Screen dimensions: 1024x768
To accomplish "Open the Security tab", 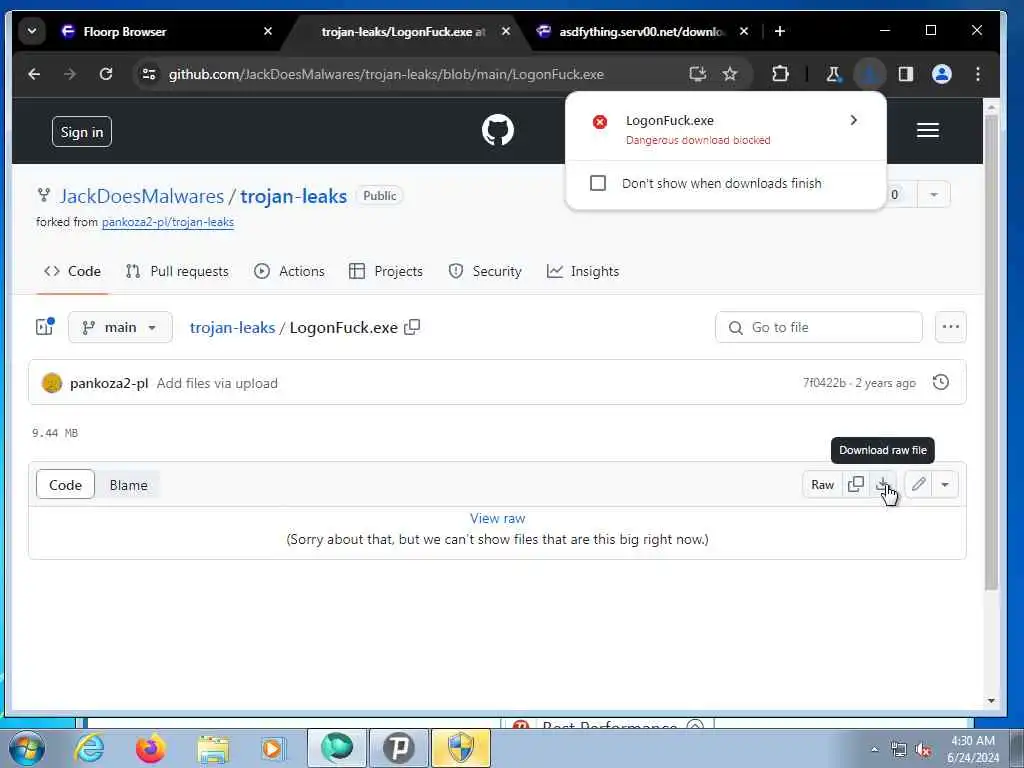I will pyautogui.click(x=485, y=271).
